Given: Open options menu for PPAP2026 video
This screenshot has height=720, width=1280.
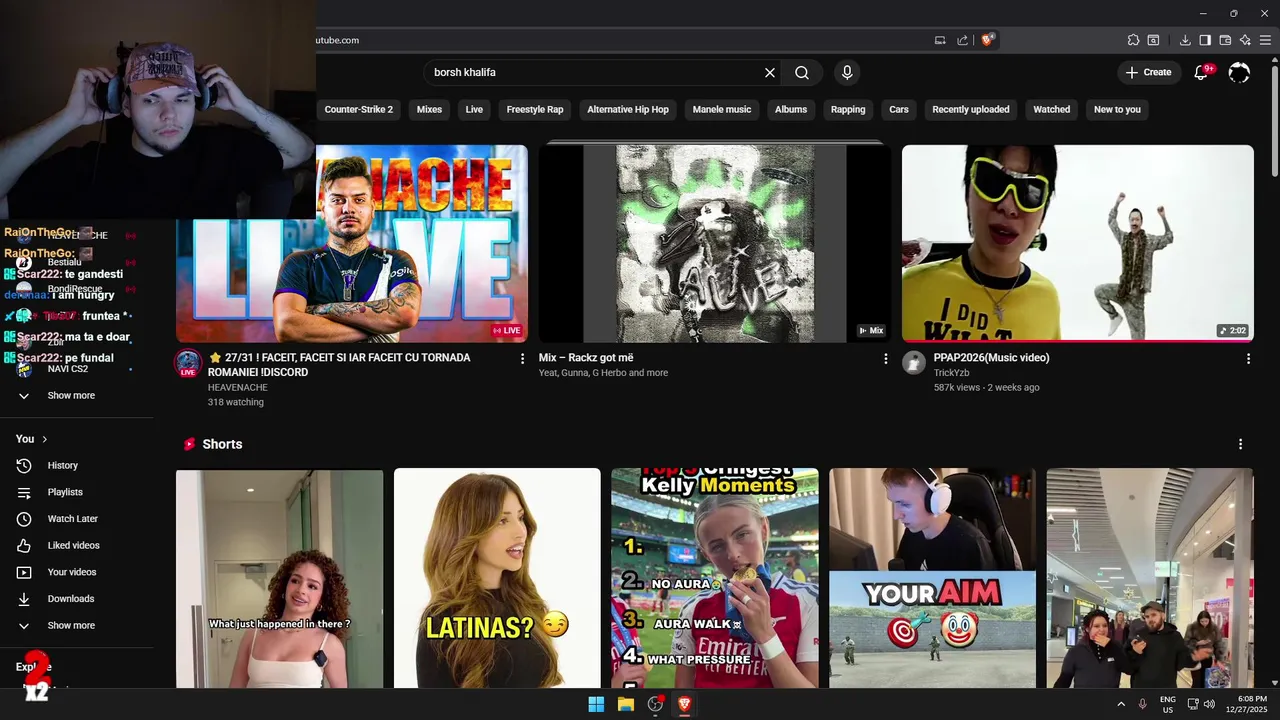Looking at the screenshot, I should [x=1248, y=358].
